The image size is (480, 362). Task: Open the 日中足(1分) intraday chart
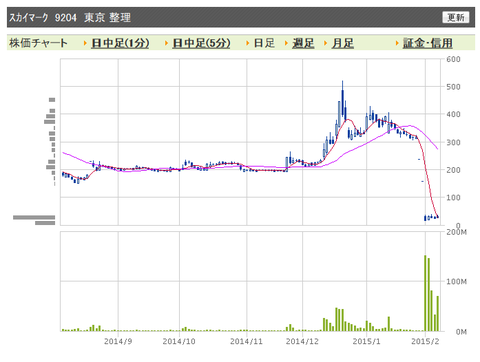(x=120, y=43)
